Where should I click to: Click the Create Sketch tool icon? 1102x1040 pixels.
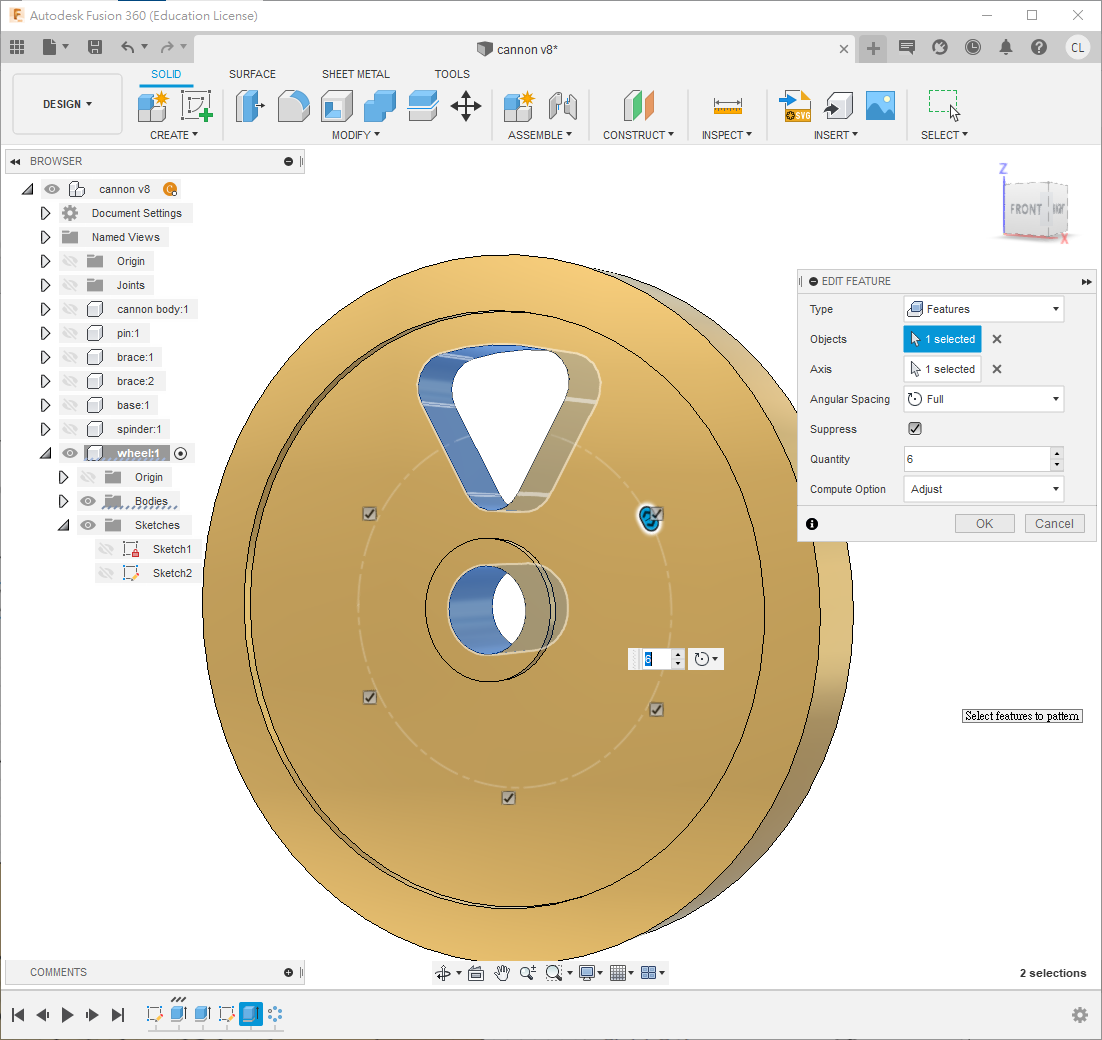click(196, 106)
